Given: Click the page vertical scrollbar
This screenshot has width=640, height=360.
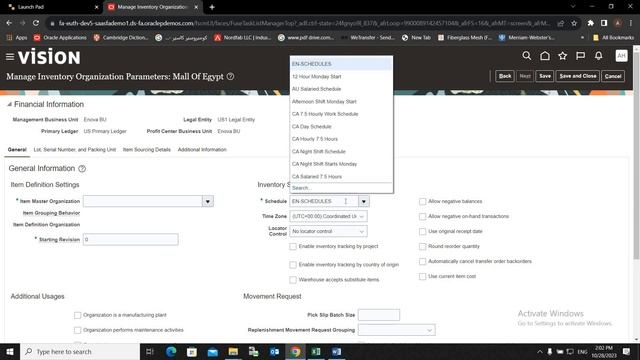Looking at the screenshot, I should click(636, 155).
